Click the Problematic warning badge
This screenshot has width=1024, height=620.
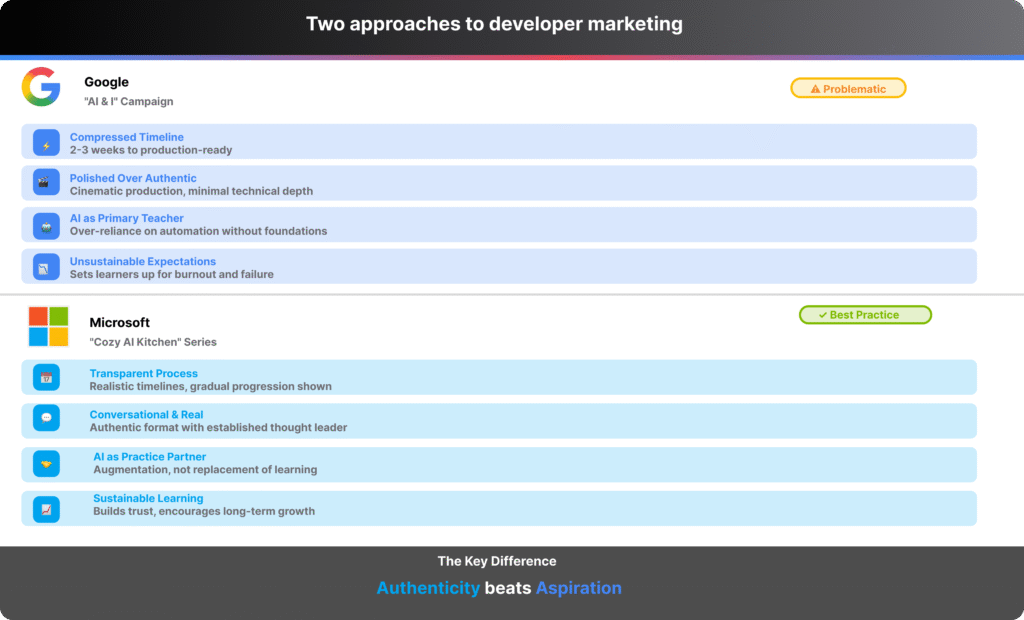[x=848, y=88]
